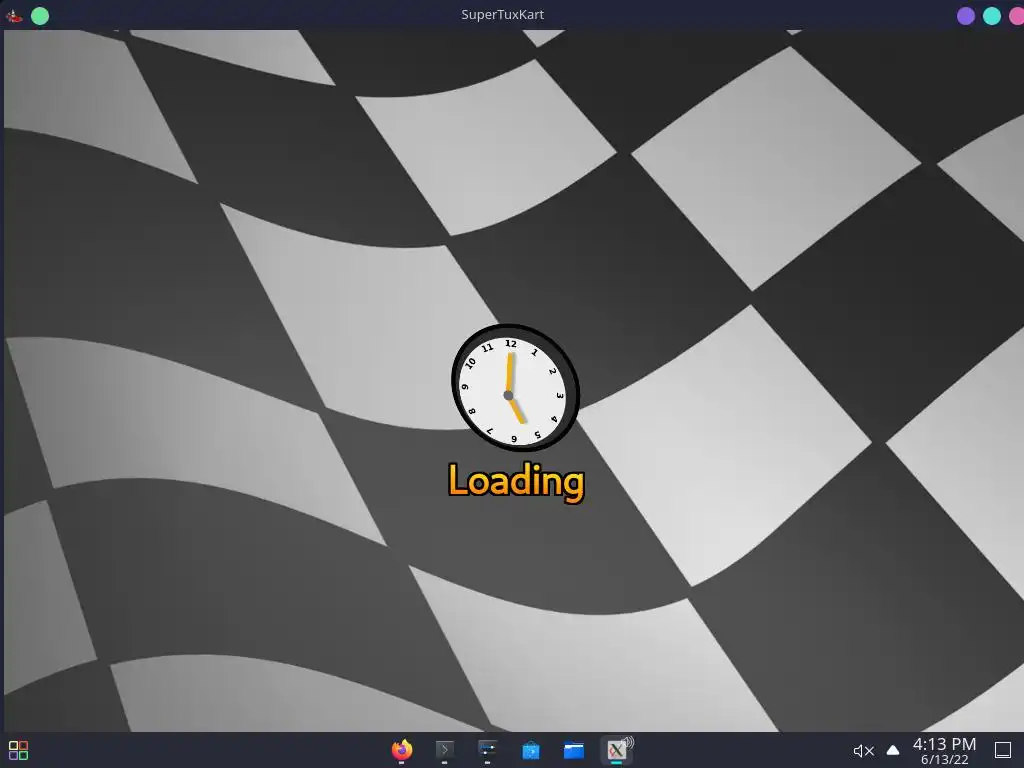Screen dimensions: 1024x768
Task: Open the Discover software store icon
Action: (x=531, y=750)
